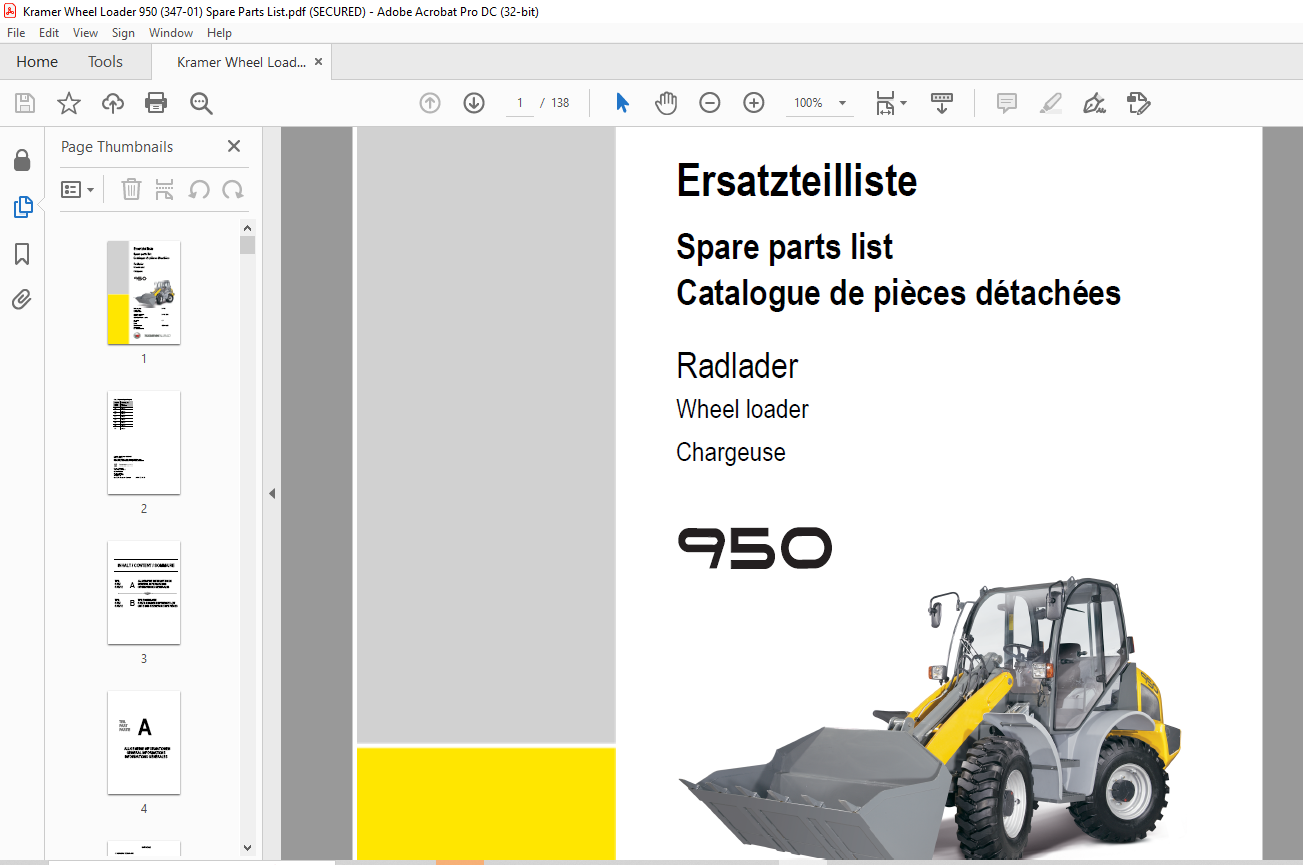Open the Help menu
1303x865 pixels.
219,33
